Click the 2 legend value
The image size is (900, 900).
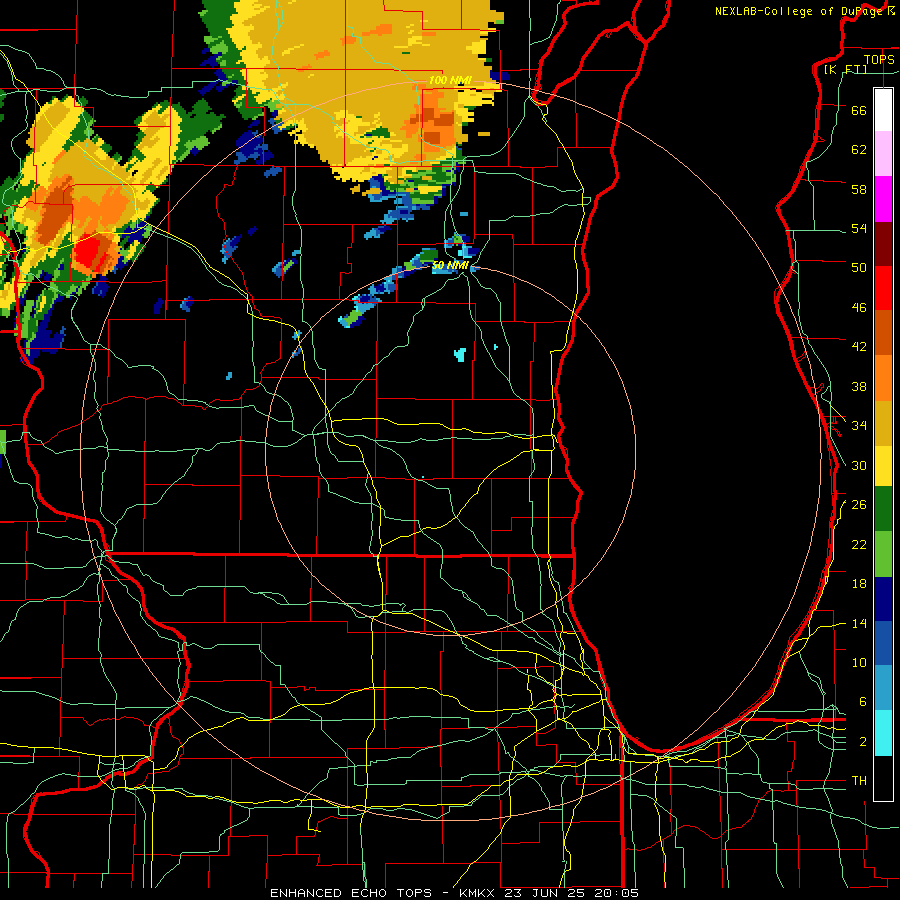(x=862, y=742)
